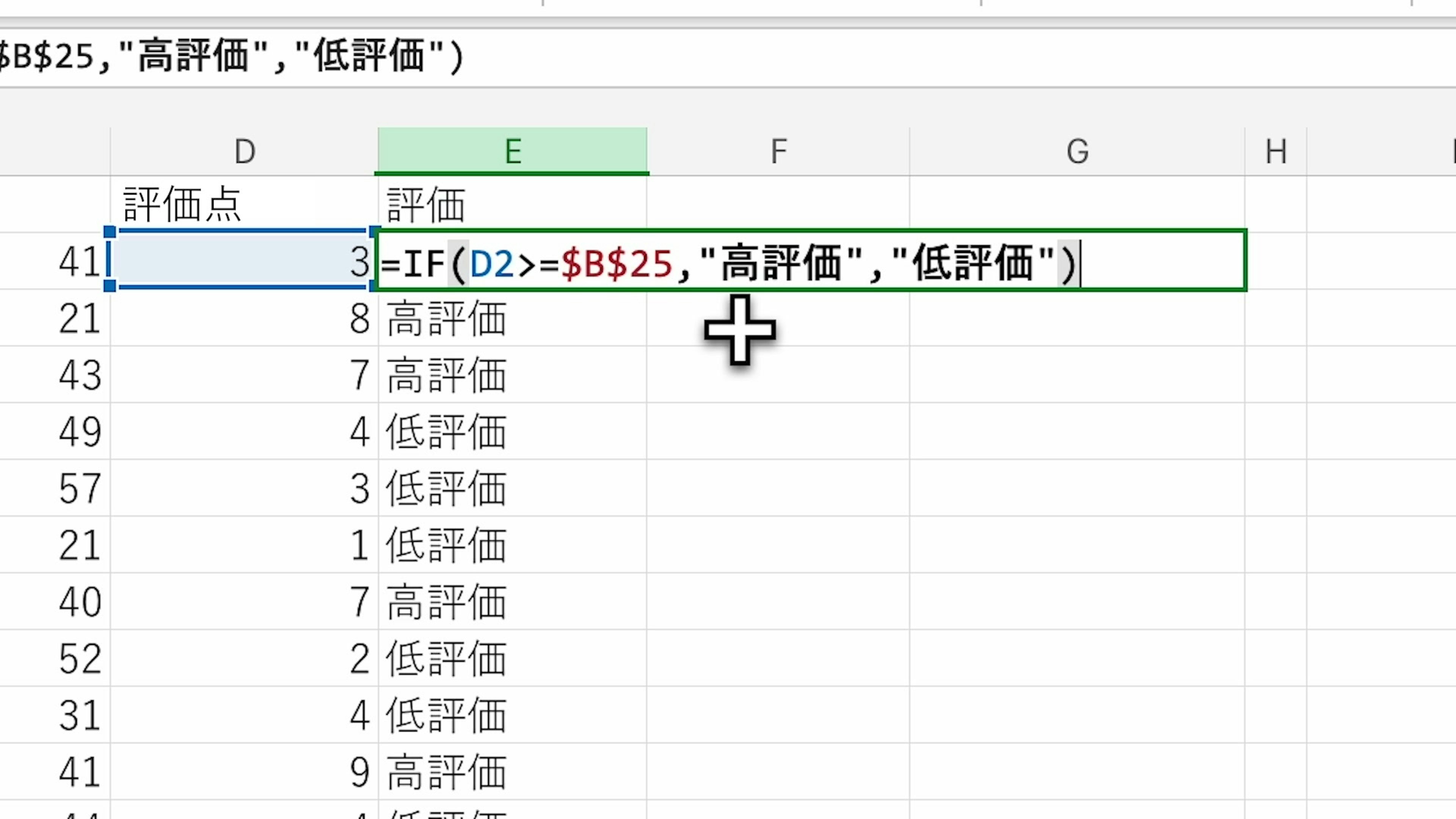Select the highlighted column E header
Viewport: 1456px width, 819px height.
[512, 152]
